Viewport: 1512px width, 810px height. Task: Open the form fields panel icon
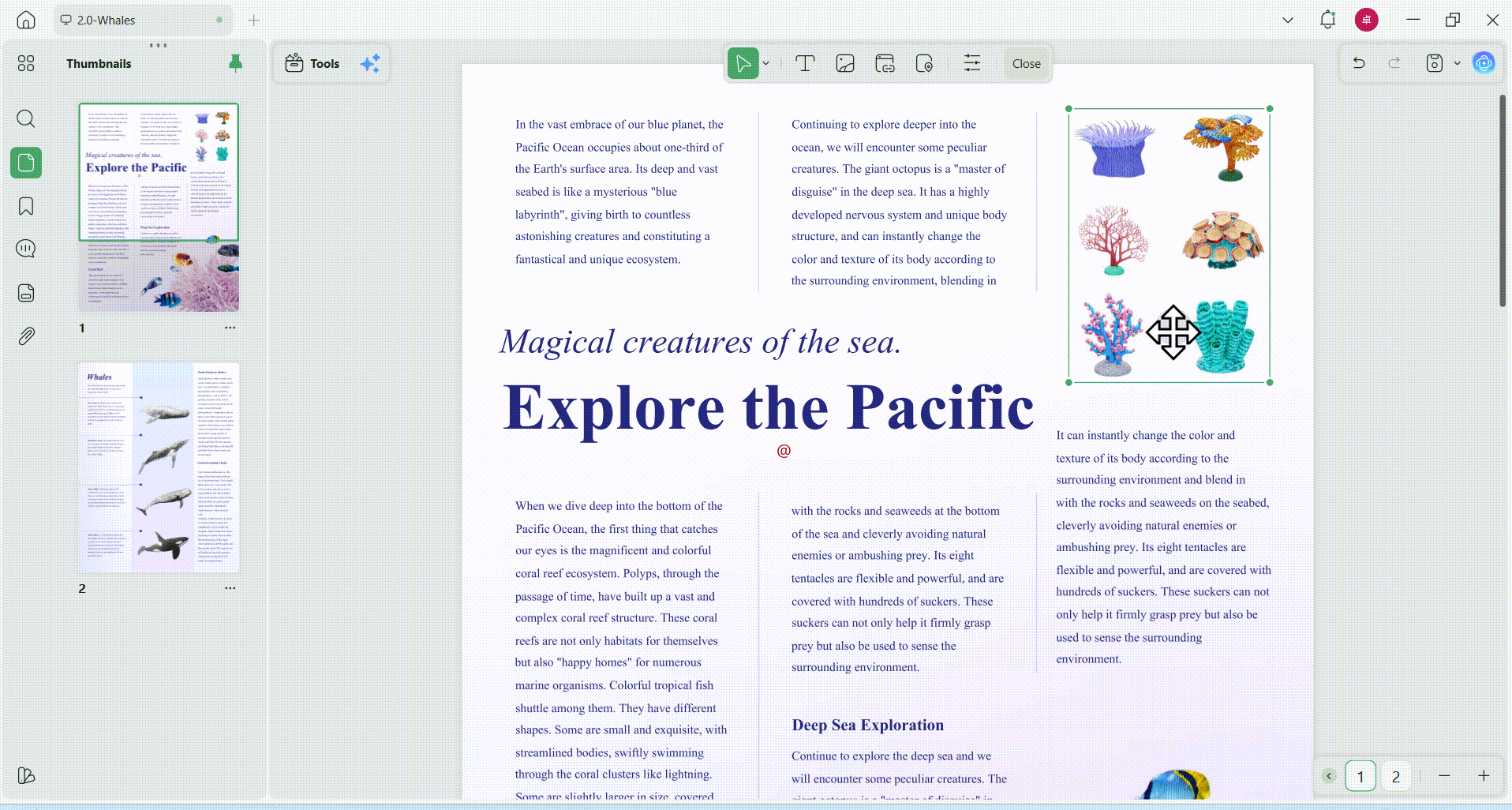[x=26, y=293]
